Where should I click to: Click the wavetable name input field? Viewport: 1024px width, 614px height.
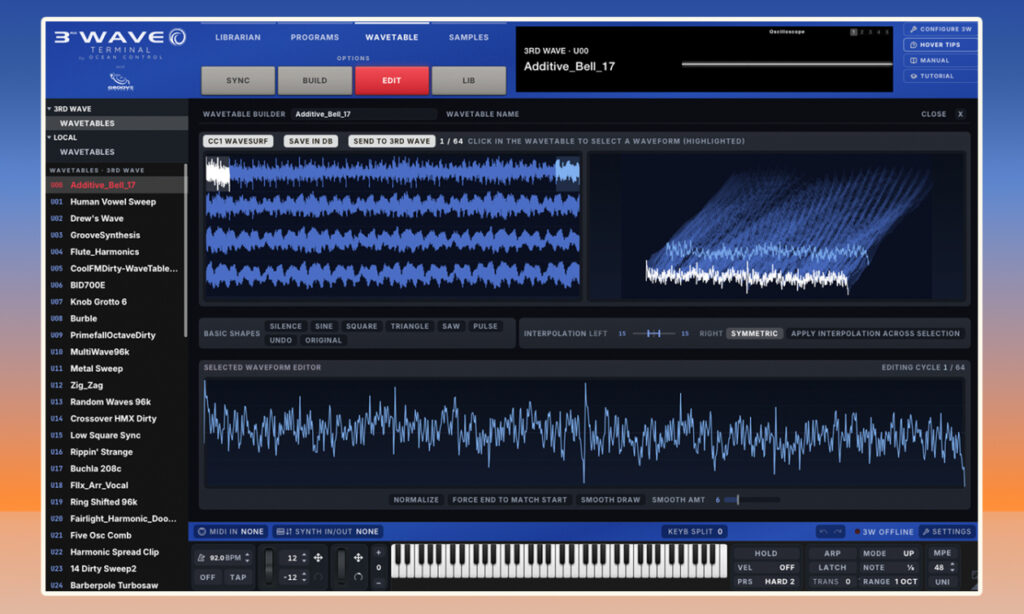[x=364, y=114]
